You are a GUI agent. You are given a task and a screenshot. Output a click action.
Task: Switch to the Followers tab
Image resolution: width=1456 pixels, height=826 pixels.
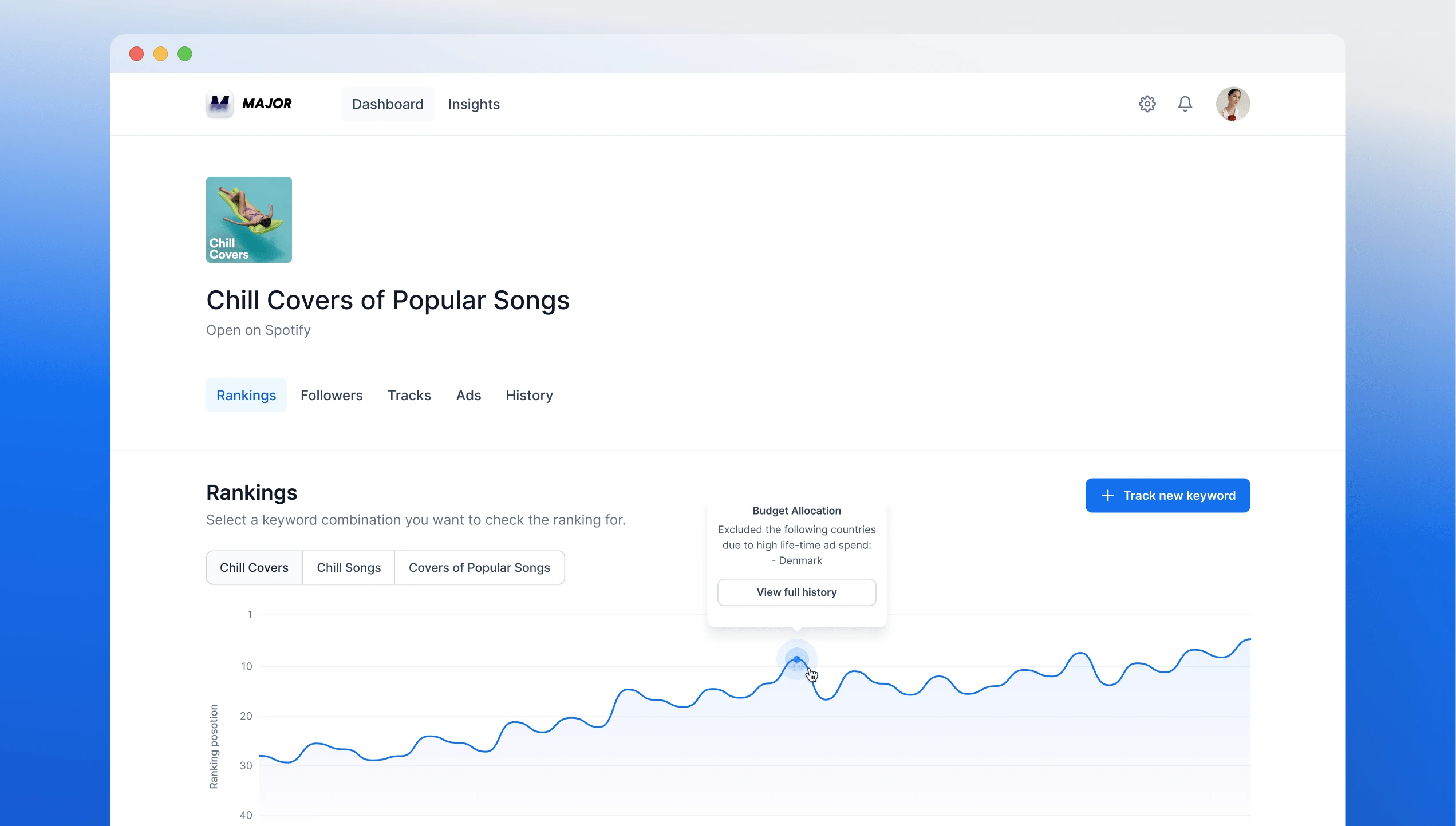pos(332,395)
